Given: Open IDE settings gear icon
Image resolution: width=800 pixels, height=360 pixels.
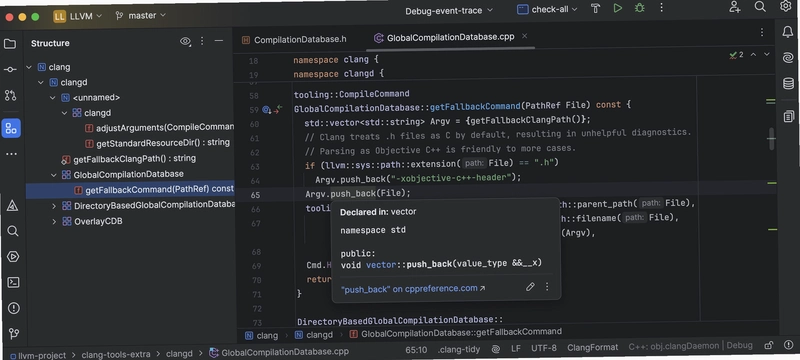Looking at the screenshot, I should pyautogui.click(x=785, y=6).
